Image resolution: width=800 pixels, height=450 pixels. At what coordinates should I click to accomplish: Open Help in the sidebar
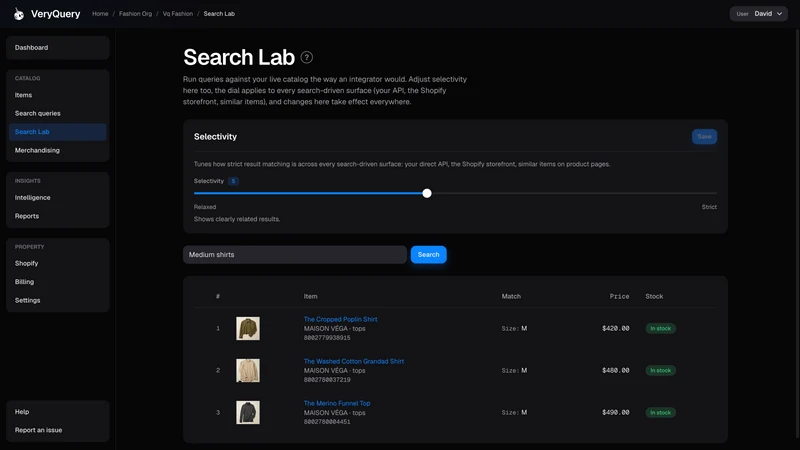(x=58, y=412)
